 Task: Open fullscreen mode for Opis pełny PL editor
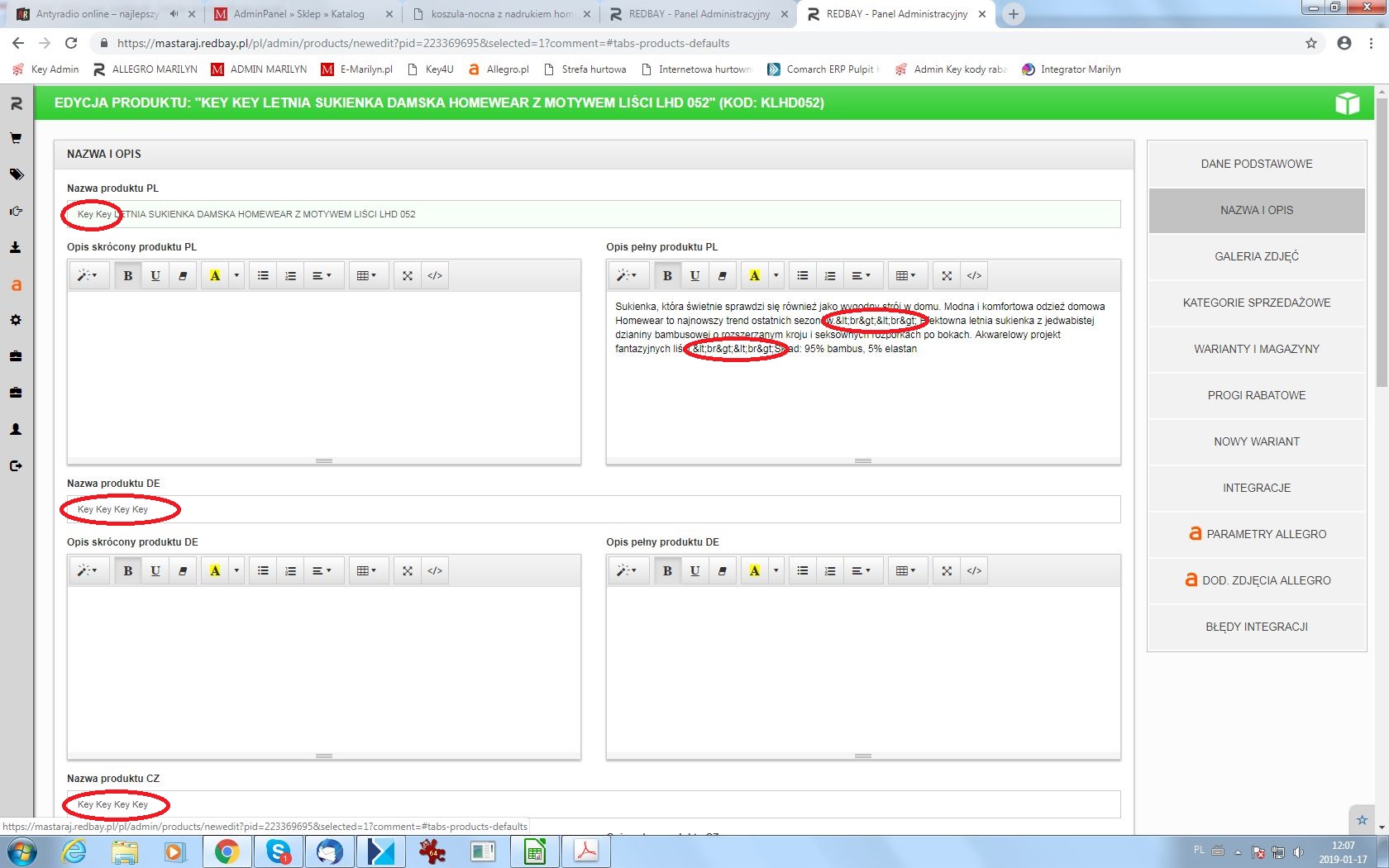(x=947, y=275)
